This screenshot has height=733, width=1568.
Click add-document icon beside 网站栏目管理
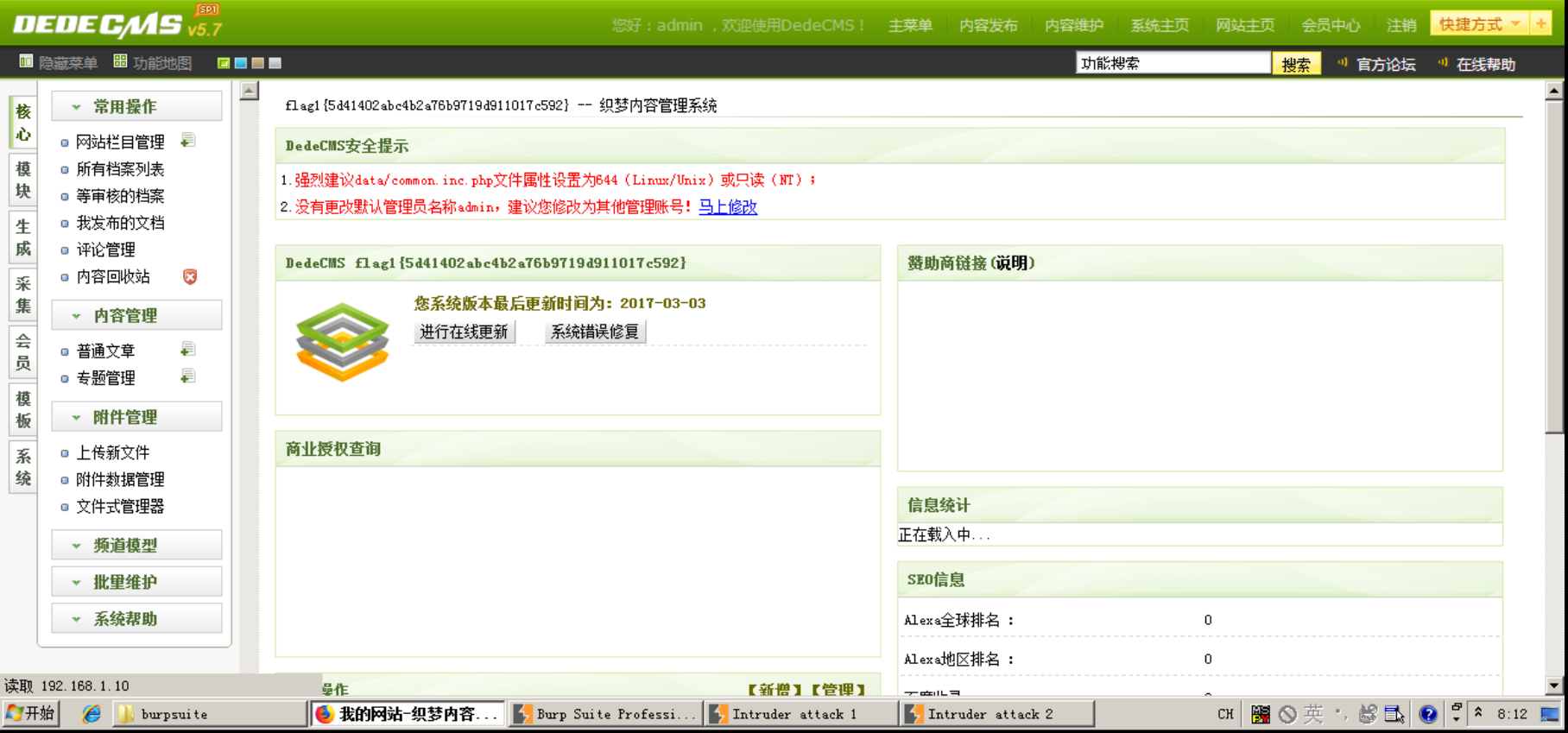click(x=187, y=141)
